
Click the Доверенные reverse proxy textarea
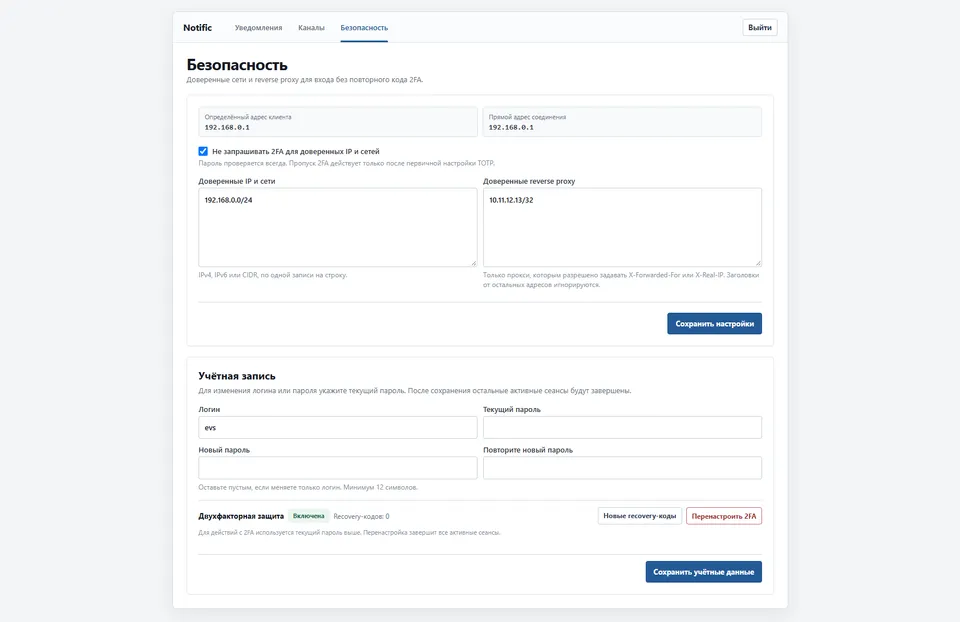coord(622,227)
